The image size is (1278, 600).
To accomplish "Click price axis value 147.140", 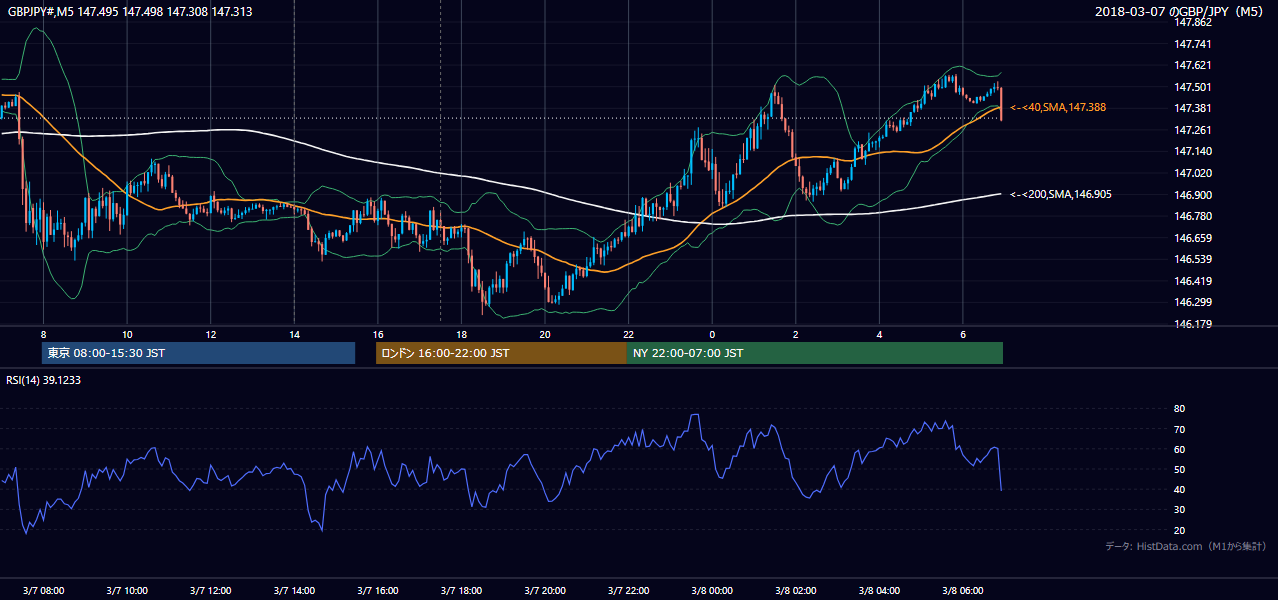I will [x=1193, y=151].
